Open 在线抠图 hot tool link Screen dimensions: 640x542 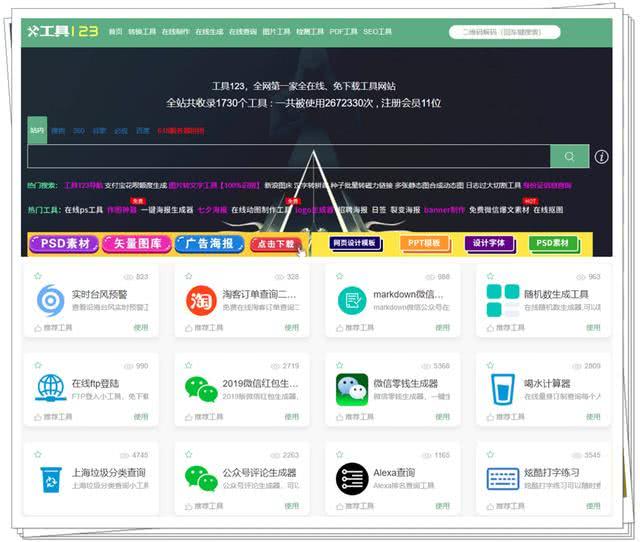coord(548,210)
